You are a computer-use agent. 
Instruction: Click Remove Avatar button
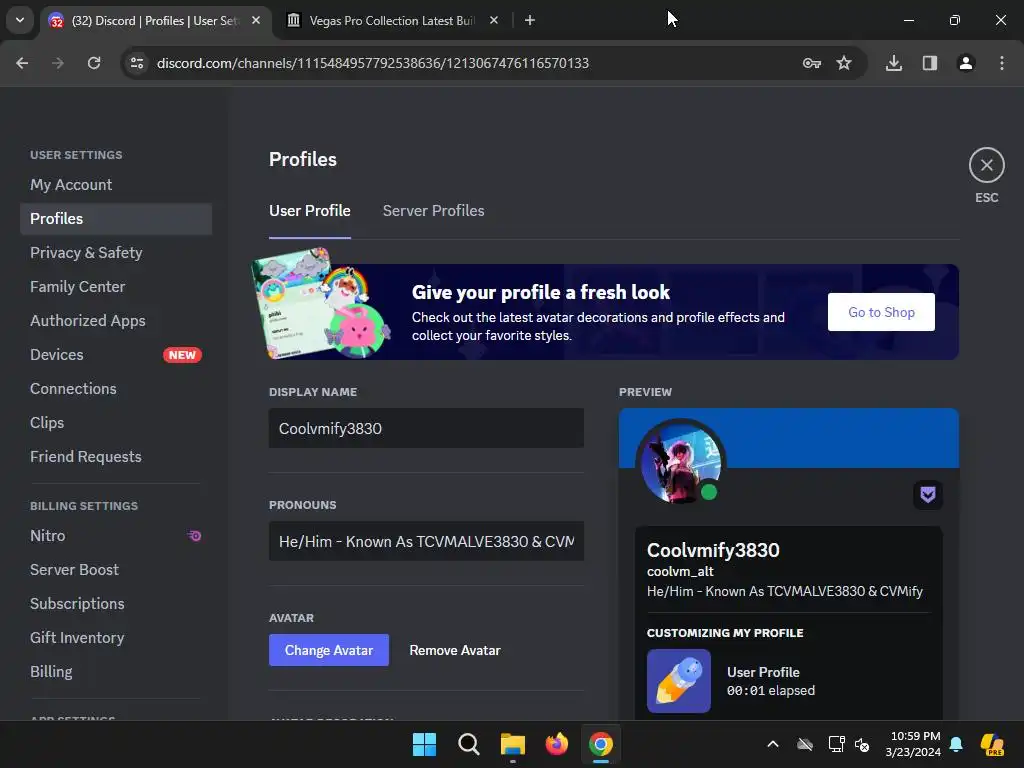[x=455, y=650]
